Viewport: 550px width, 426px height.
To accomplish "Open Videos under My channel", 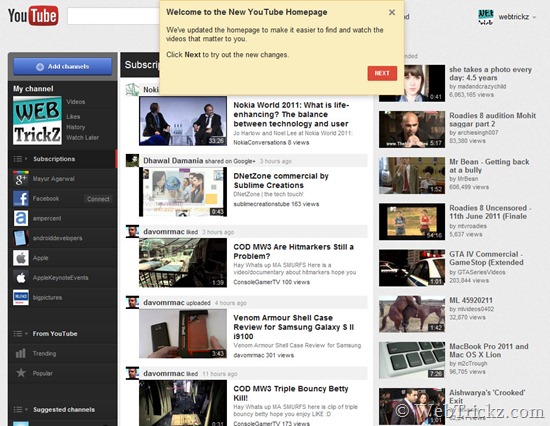I will (x=76, y=102).
